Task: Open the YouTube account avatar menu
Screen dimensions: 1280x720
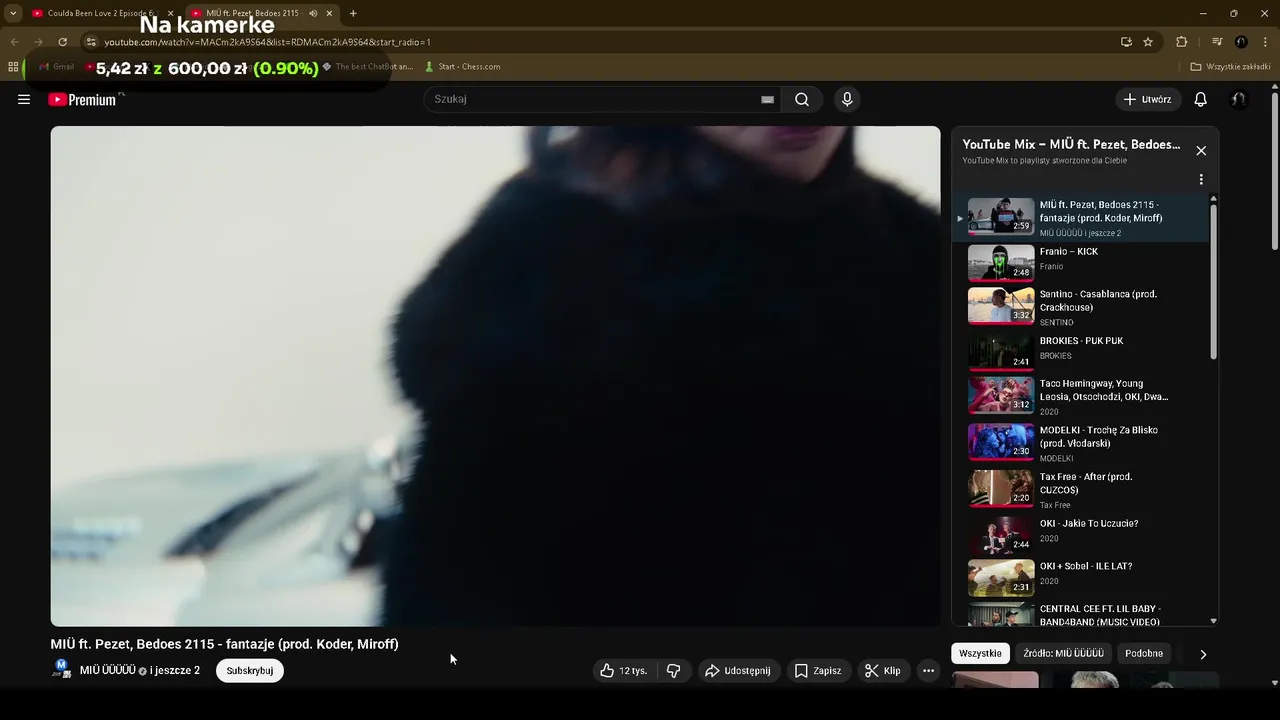Action: [x=1238, y=99]
